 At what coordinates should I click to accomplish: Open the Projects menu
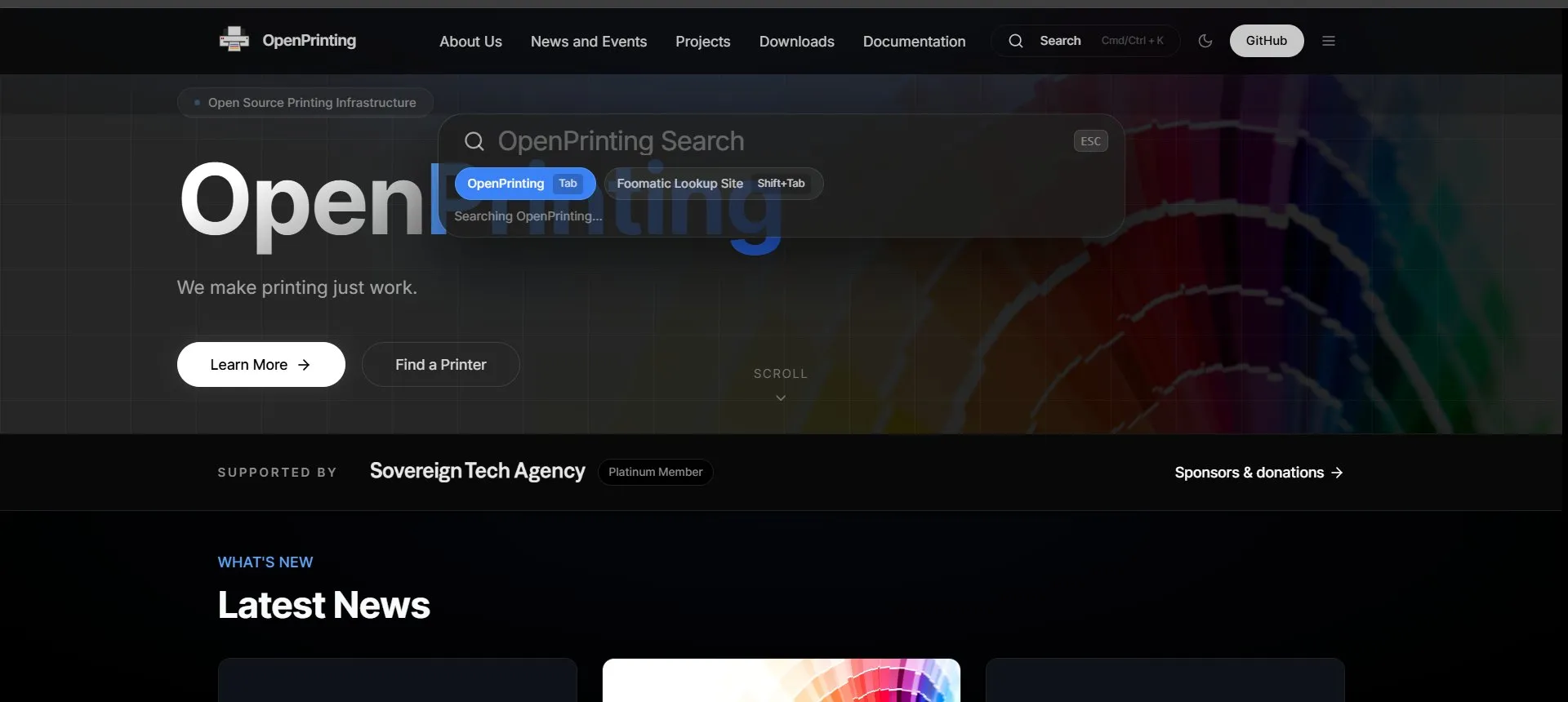coord(702,42)
